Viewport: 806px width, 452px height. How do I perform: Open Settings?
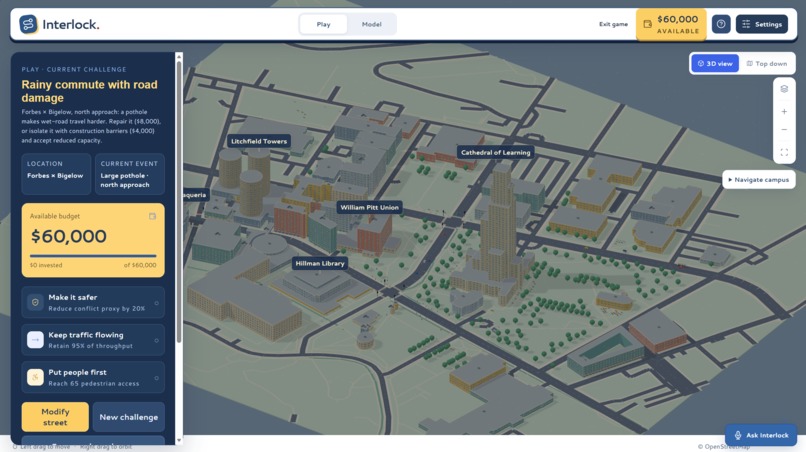tap(761, 24)
